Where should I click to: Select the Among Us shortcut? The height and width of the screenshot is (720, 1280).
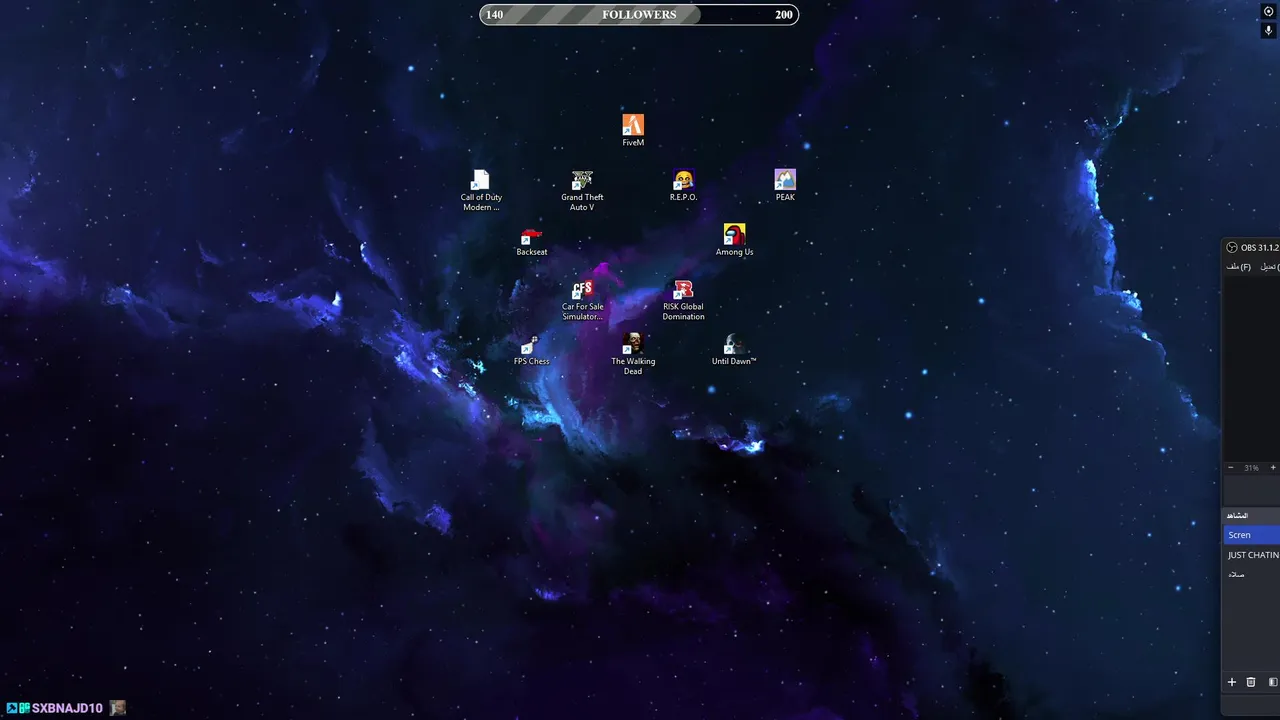(734, 240)
